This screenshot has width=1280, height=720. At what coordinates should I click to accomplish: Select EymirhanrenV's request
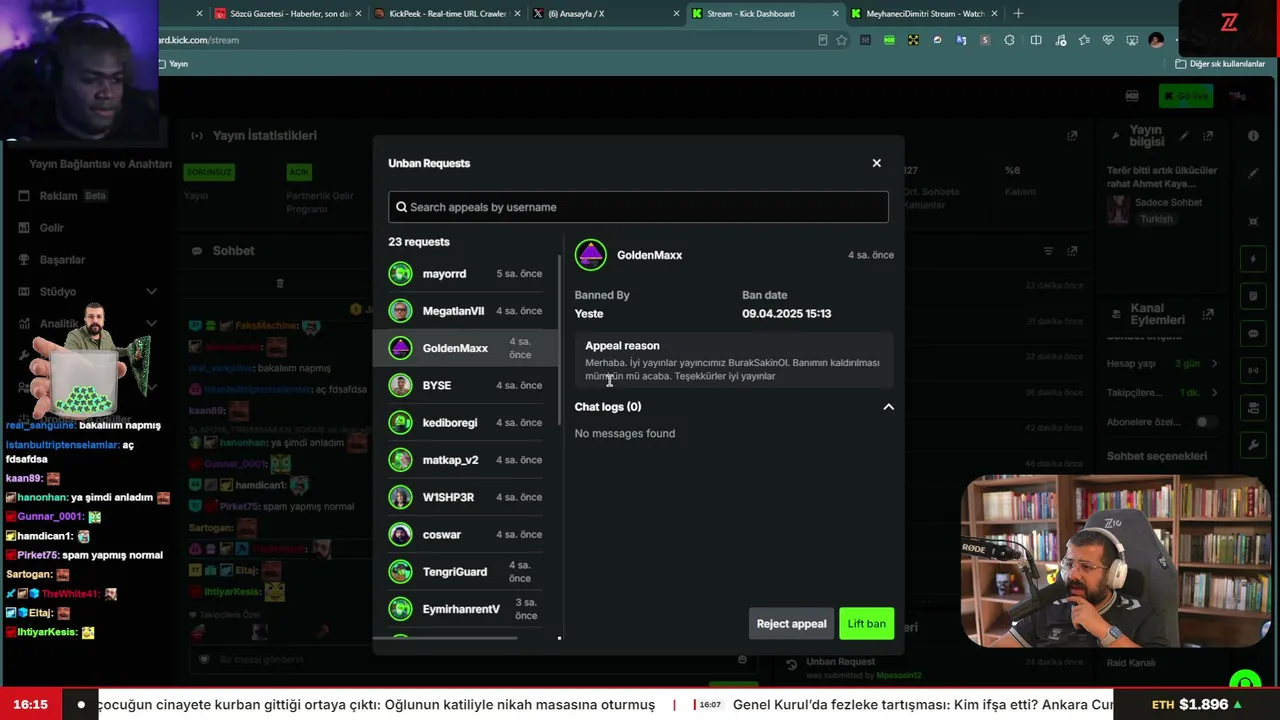[x=465, y=609]
